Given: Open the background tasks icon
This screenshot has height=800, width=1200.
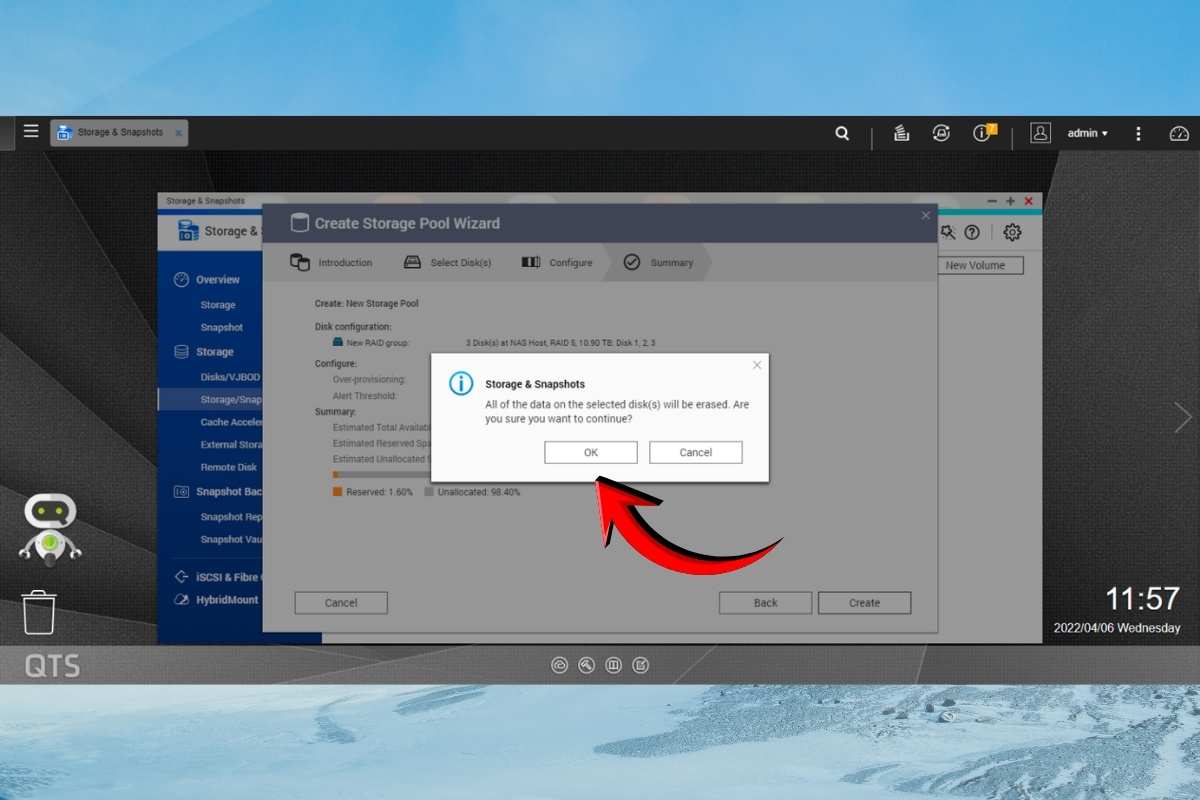Looking at the screenshot, I should click(901, 133).
